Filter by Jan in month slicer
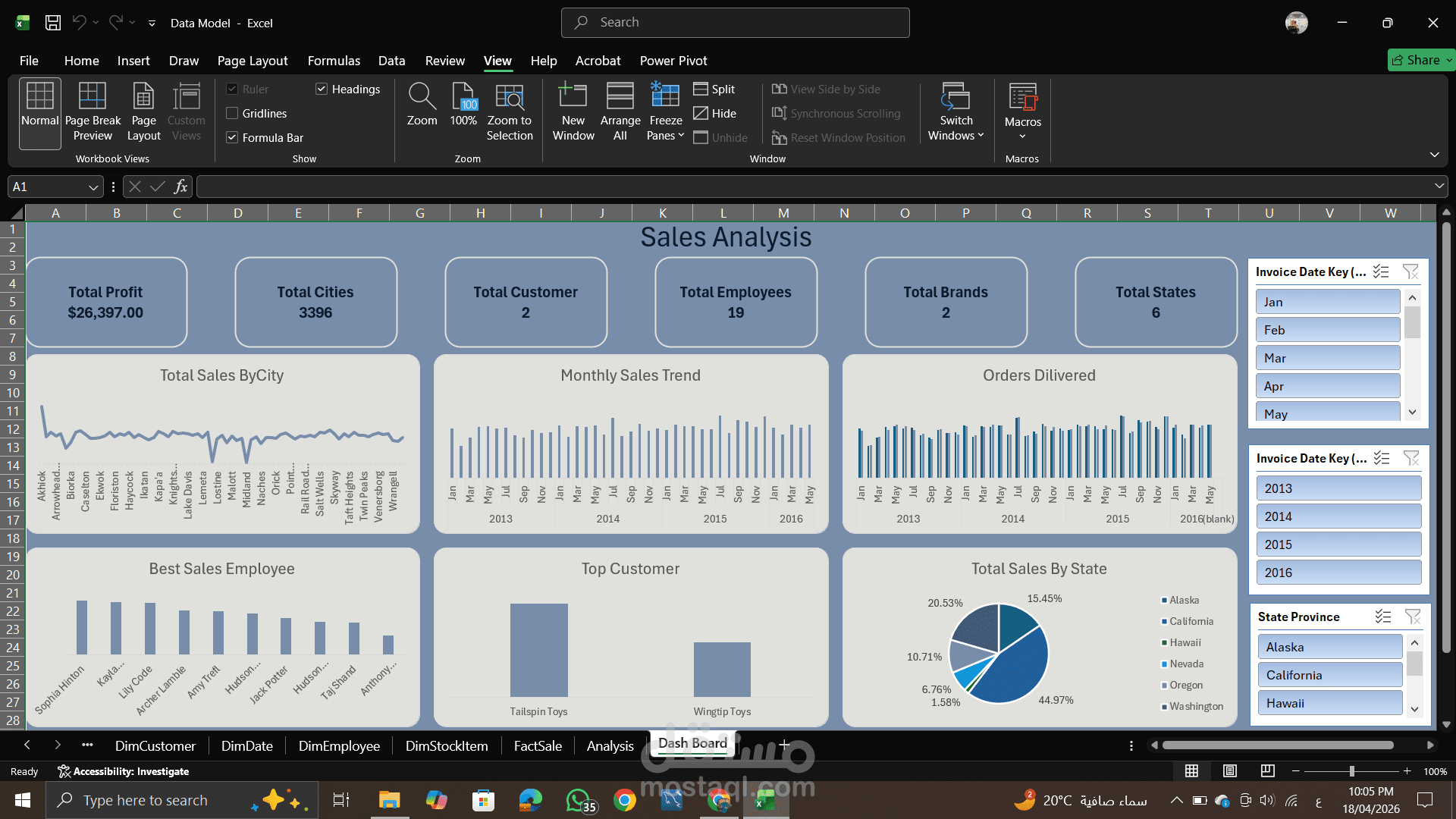Image resolution: width=1456 pixels, height=819 pixels. pyautogui.click(x=1327, y=302)
